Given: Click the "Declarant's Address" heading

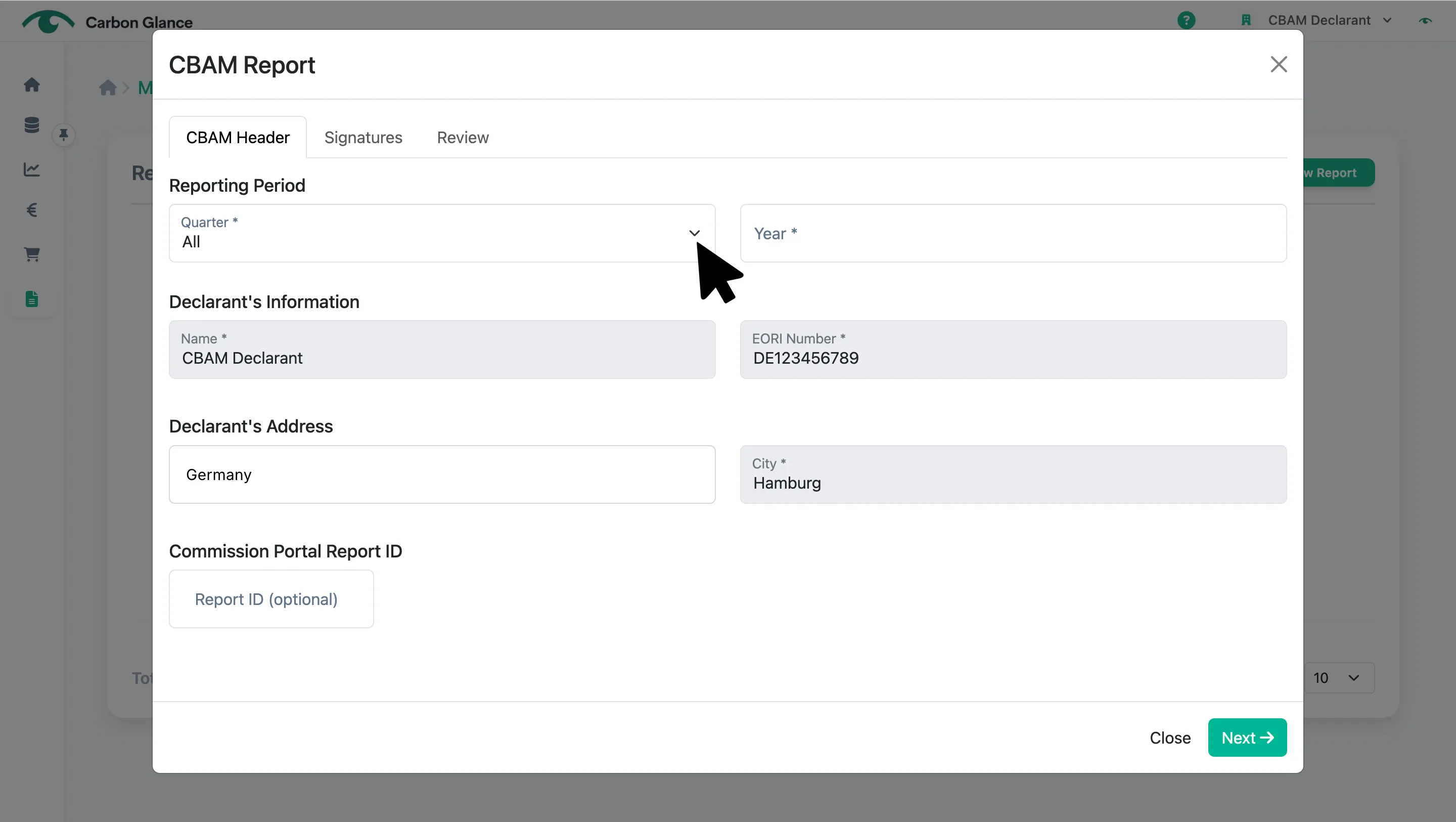Looking at the screenshot, I should click(251, 426).
